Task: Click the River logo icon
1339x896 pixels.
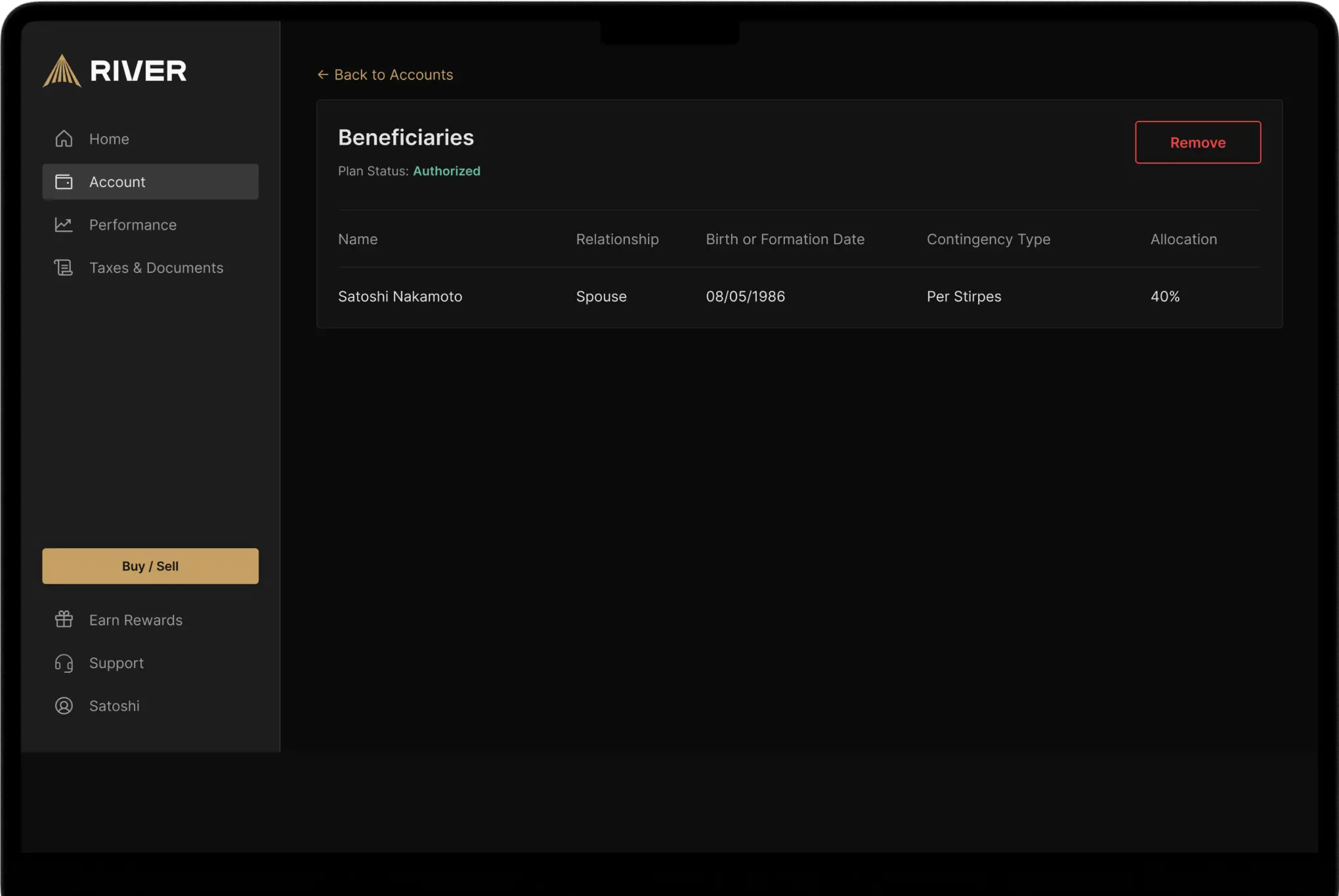Action: pyautogui.click(x=62, y=71)
